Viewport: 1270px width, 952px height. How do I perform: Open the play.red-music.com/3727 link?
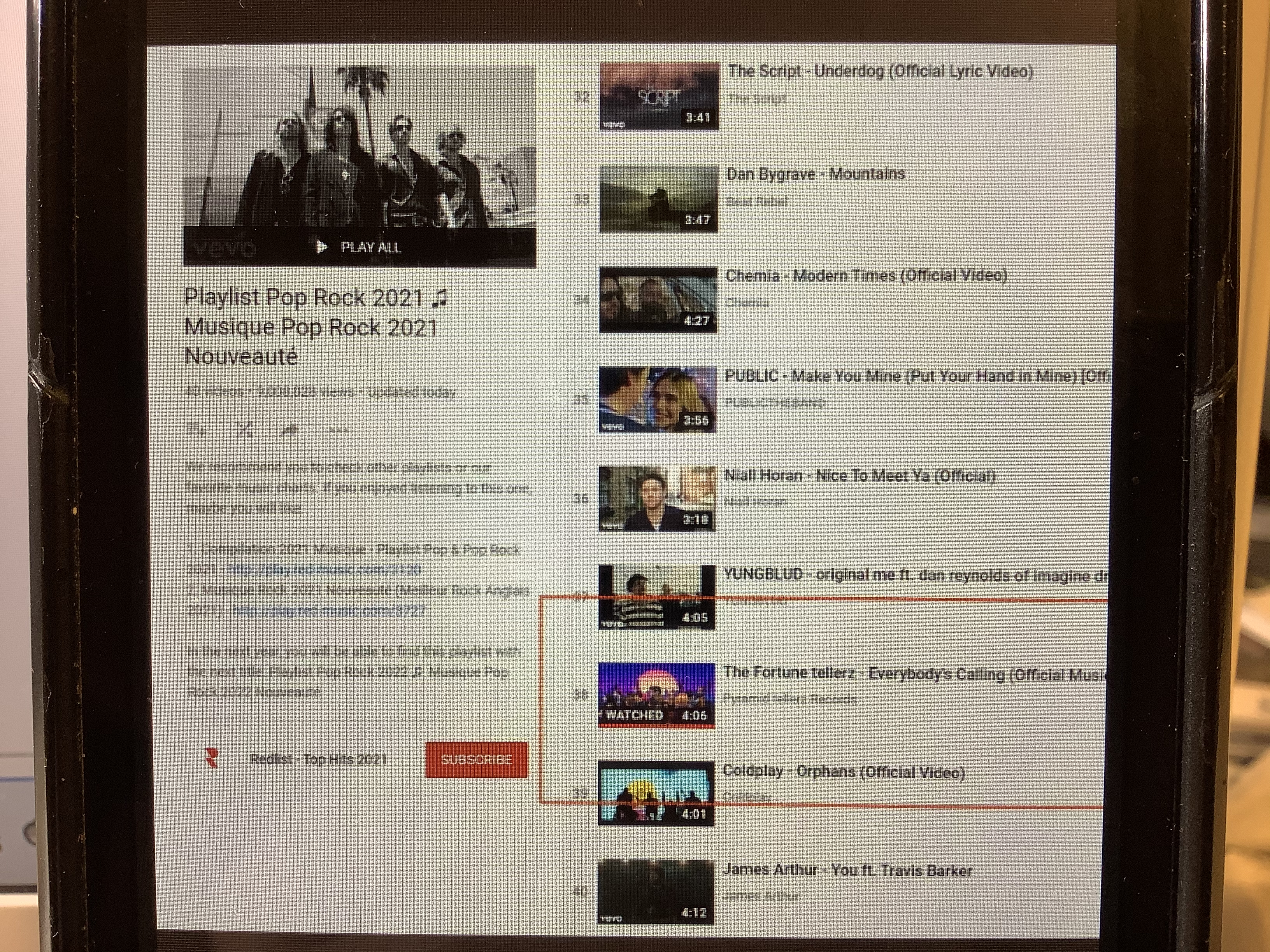(328, 611)
